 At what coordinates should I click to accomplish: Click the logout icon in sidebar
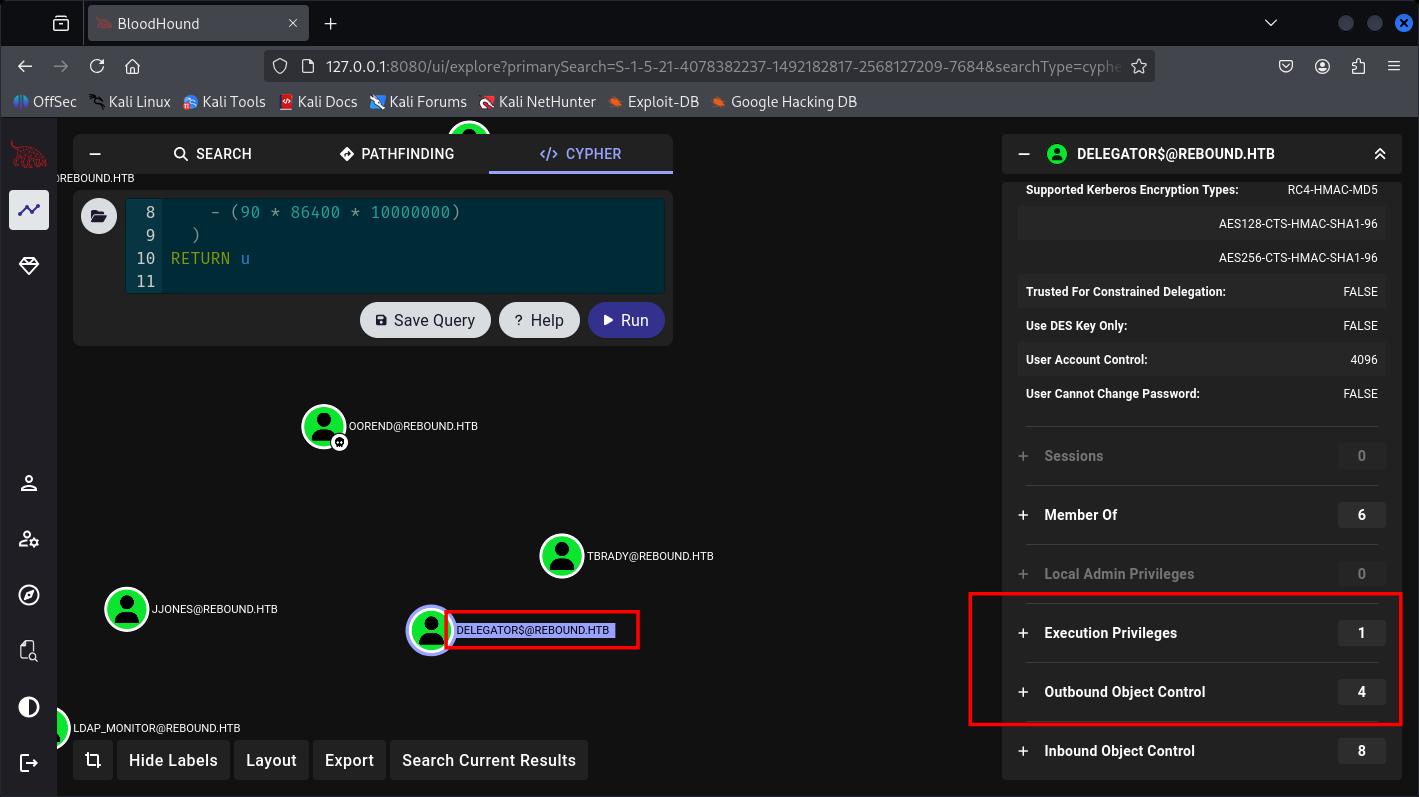click(29, 763)
